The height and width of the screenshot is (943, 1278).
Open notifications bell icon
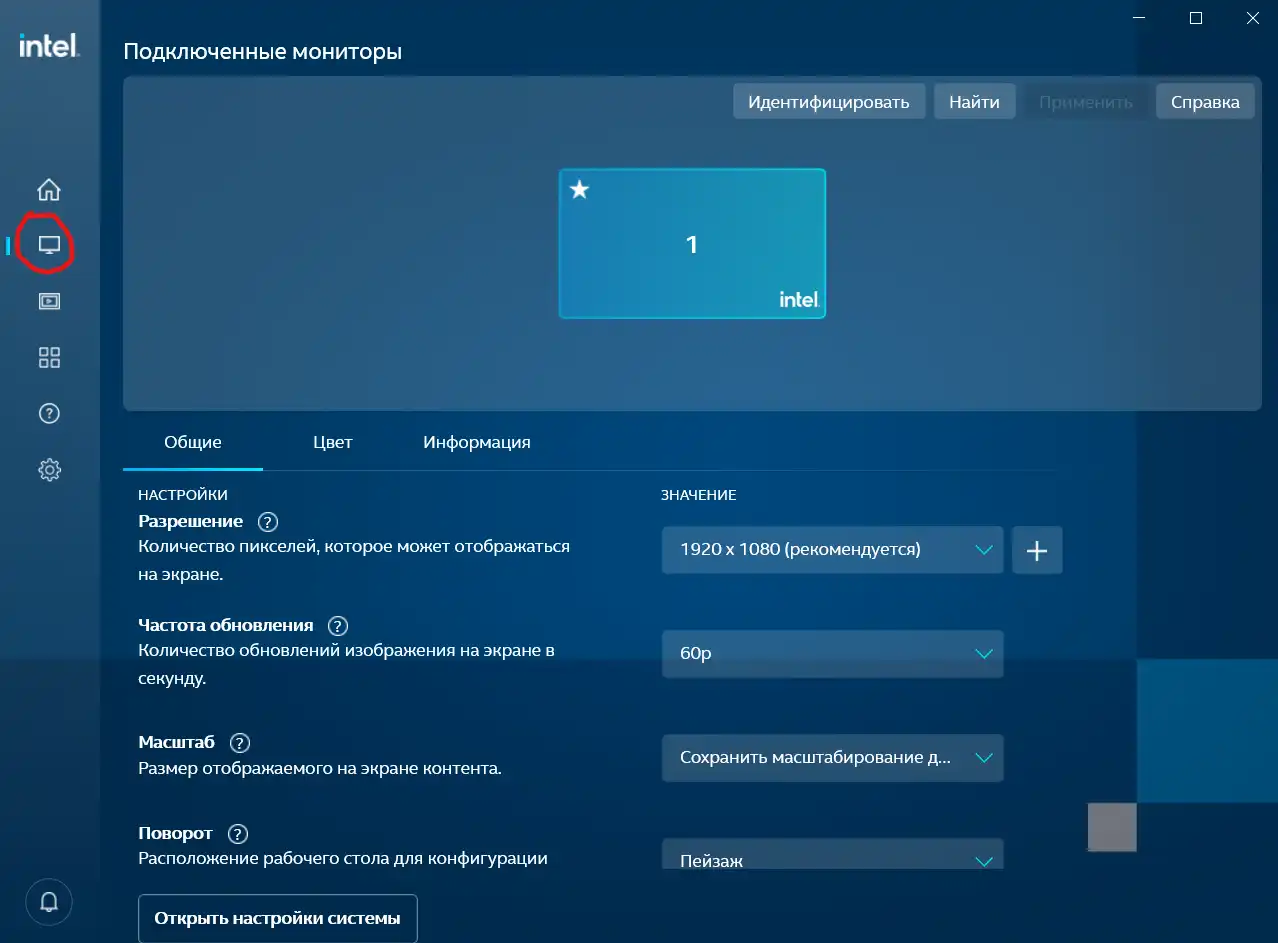(x=49, y=902)
